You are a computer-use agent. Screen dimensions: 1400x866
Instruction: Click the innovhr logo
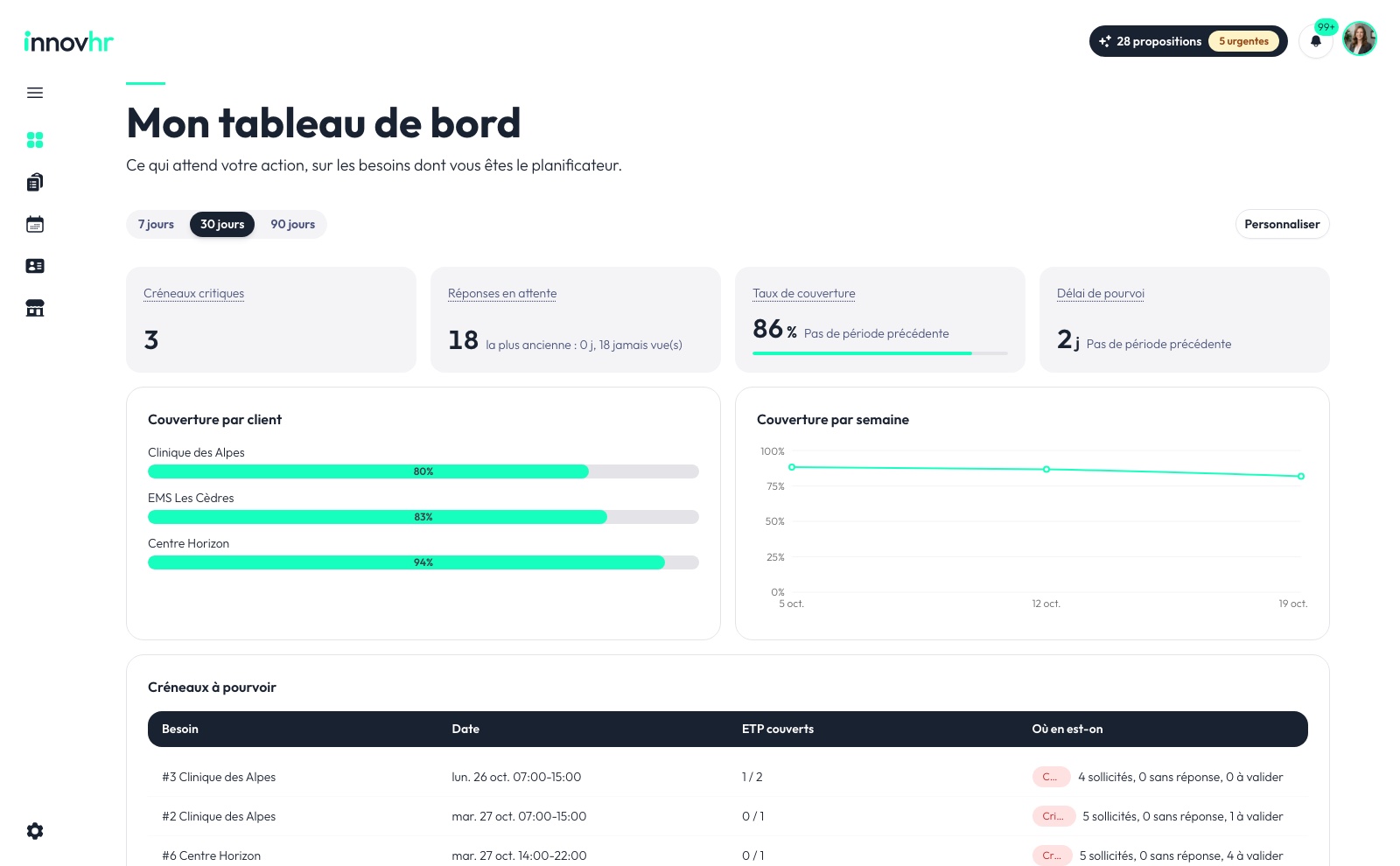point(69,41)
